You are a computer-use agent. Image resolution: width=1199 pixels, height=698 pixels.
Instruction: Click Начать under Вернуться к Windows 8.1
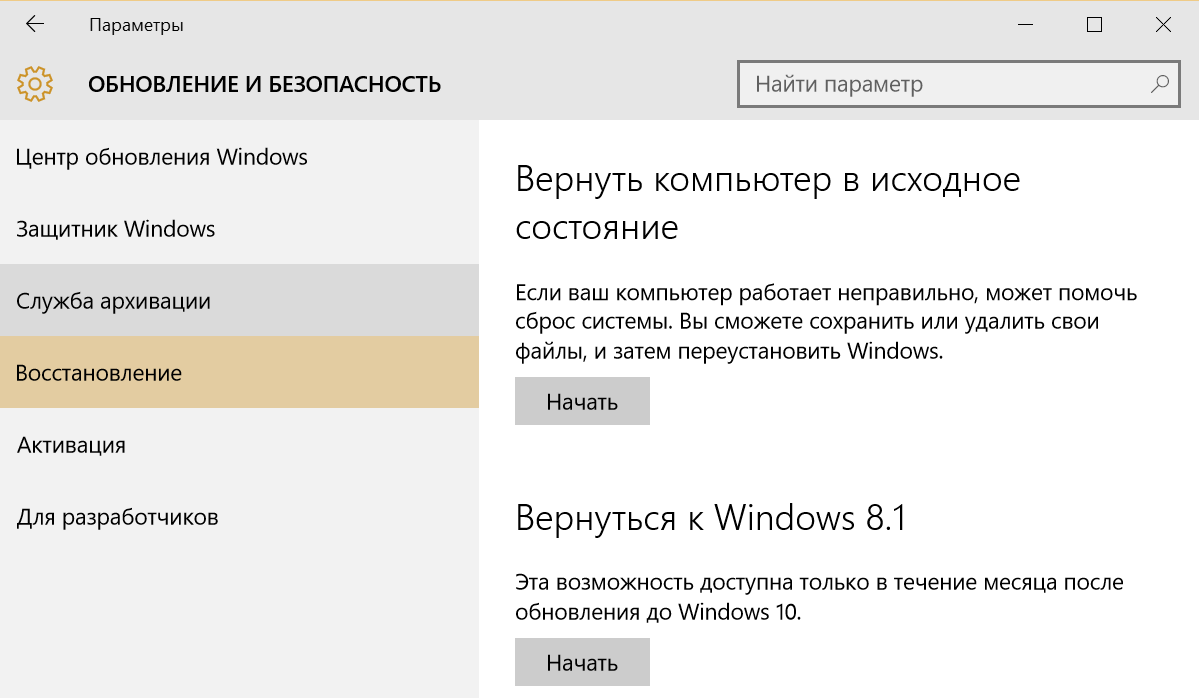tap(582, 662)
